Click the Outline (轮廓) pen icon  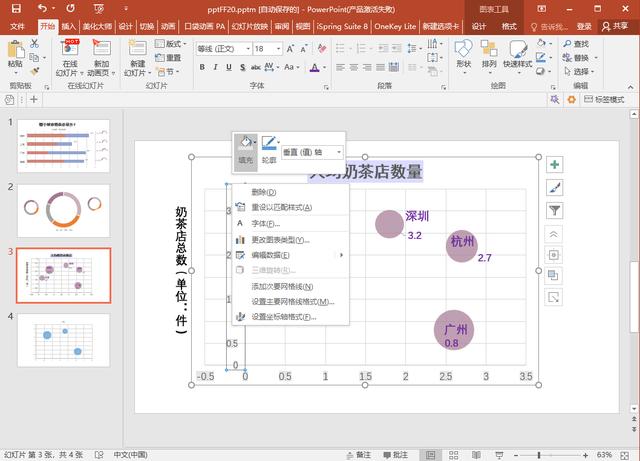tap(269, 144)
